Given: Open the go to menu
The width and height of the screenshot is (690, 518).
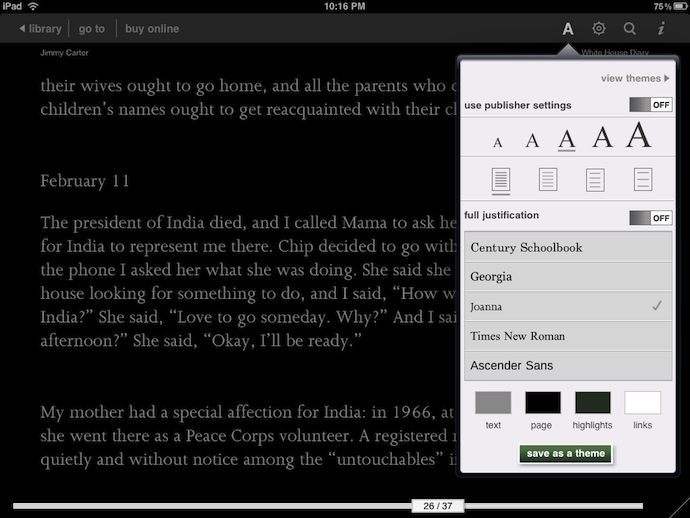Looking at the screenshot, I should 92,29.
